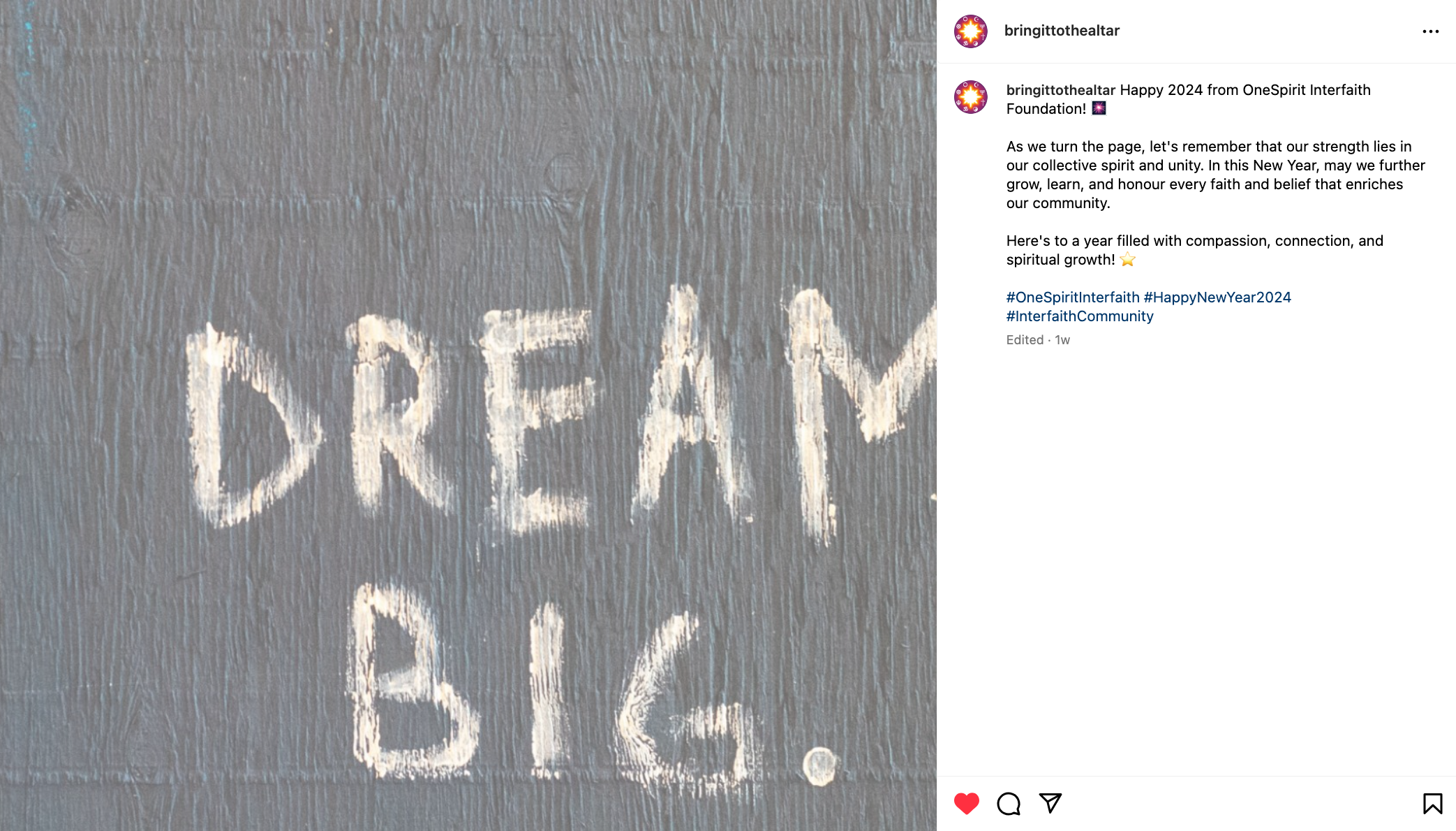Image resolution: width=1456 pixels, height=831 pixels.
Task: Click the 'Happy 2024' caption heading text
Action: coord(1161,90)
